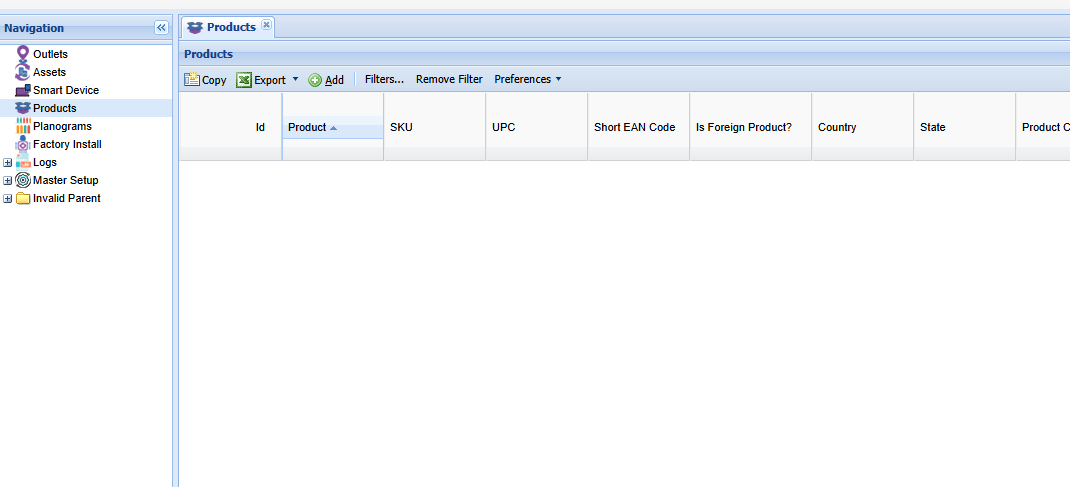Collapse the Navigation panel
Screen dimensions: 1070x487
(x=161, y=28)
